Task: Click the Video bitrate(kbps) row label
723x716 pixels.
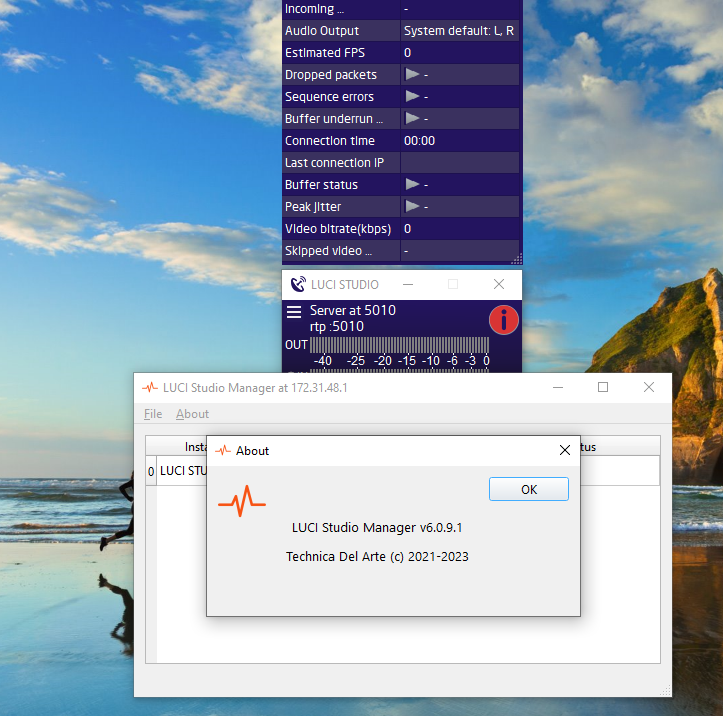Action: click(338, 229)
